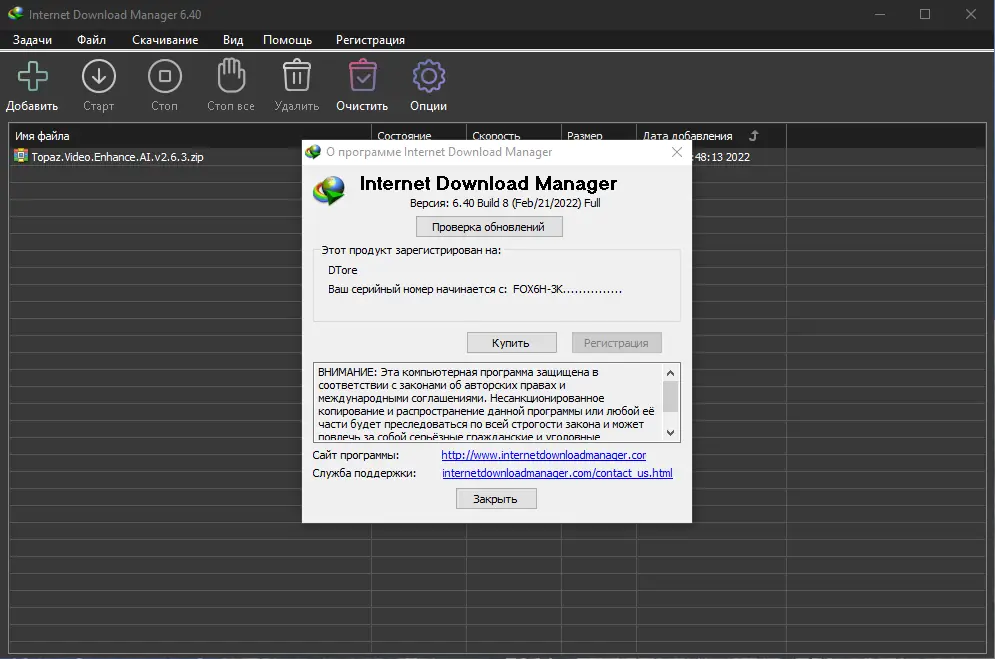Click the Add (Добавить) toolbar icon
The image size is (995, 659).
[32, 76]
